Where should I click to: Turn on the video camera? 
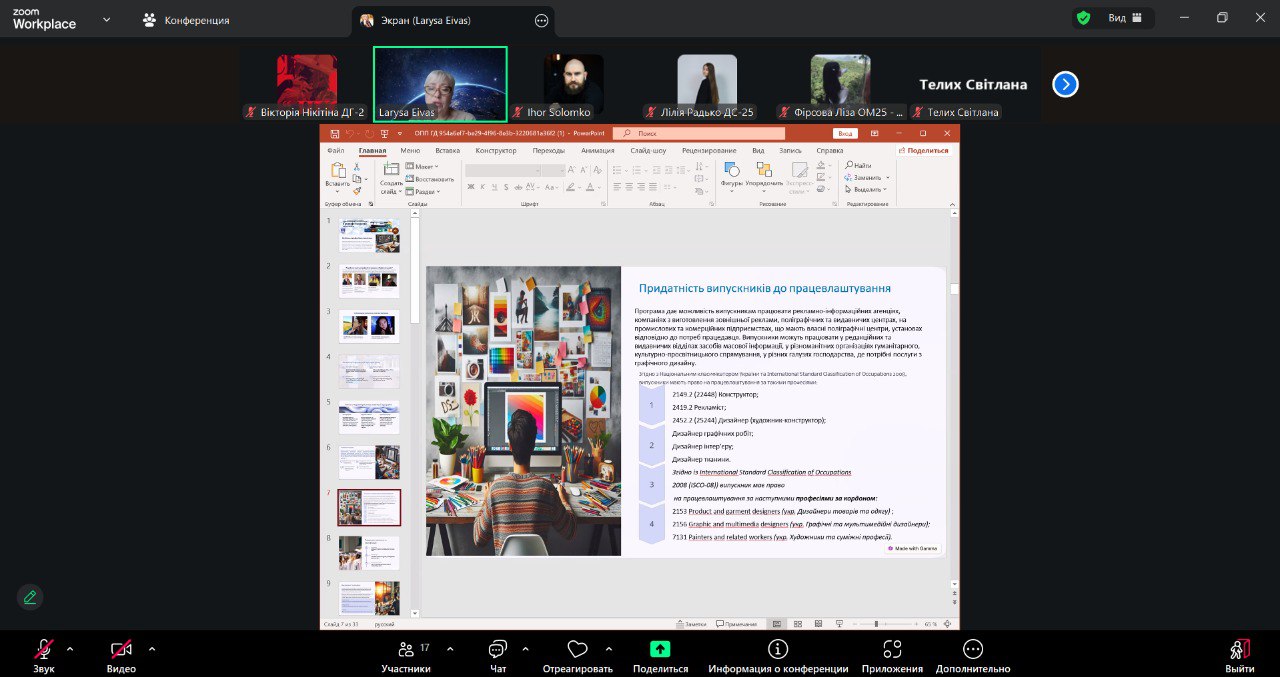121,649
